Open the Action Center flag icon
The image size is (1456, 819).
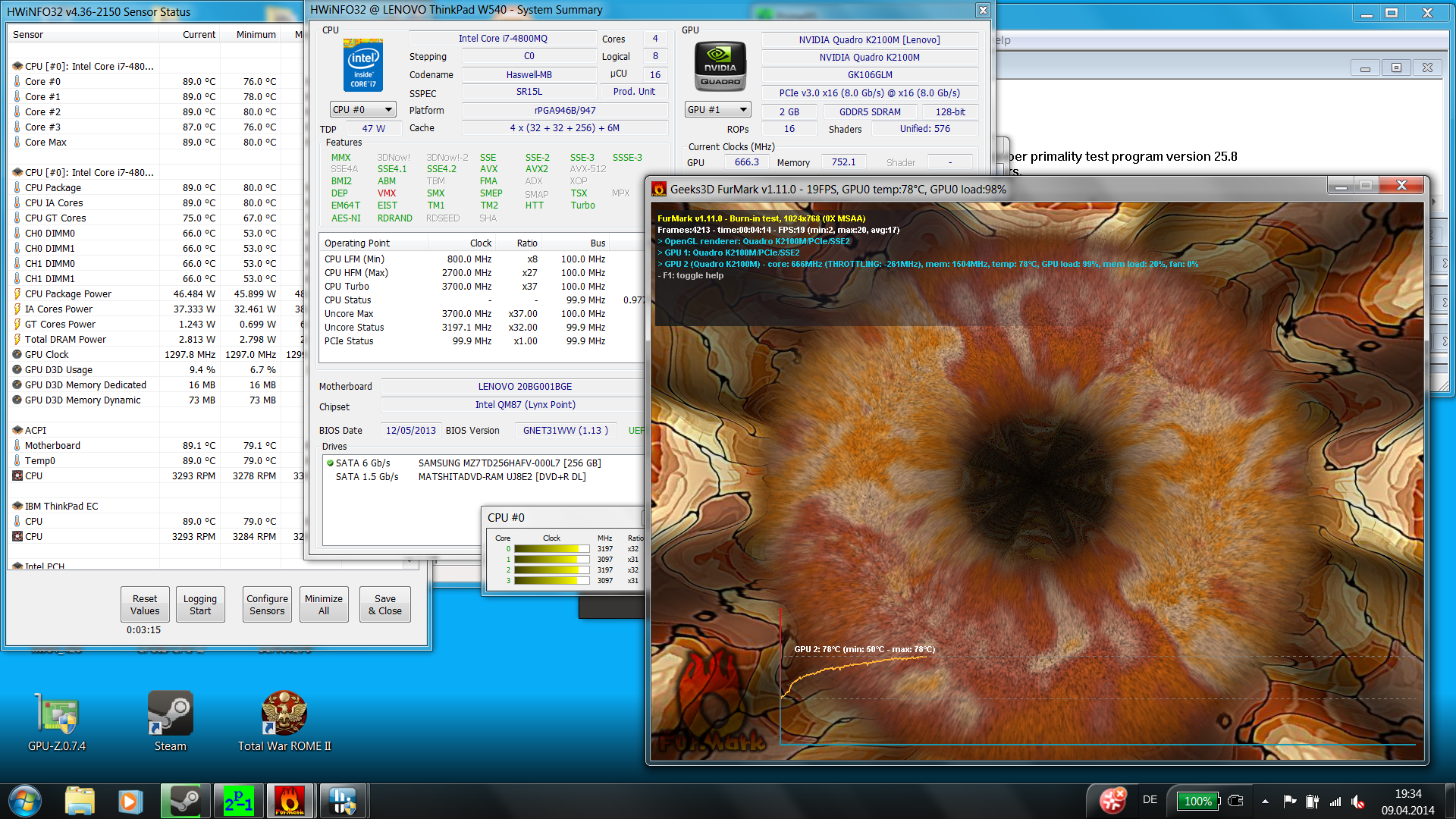[1289, 801]
